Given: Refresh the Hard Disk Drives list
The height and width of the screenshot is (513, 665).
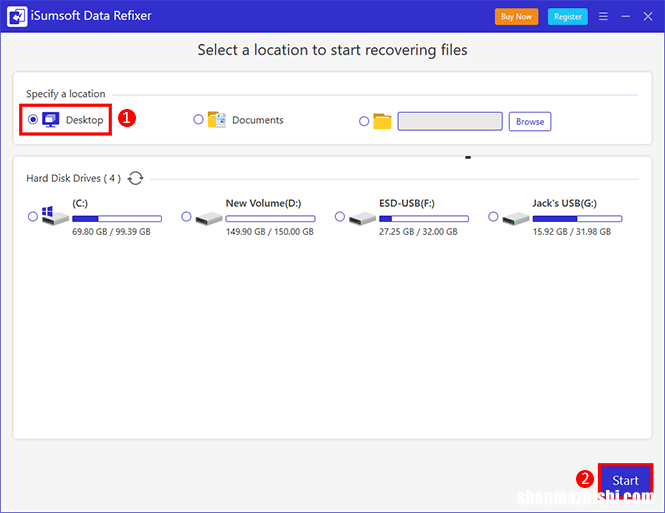Looking at the screenshot, I should 136,178.
